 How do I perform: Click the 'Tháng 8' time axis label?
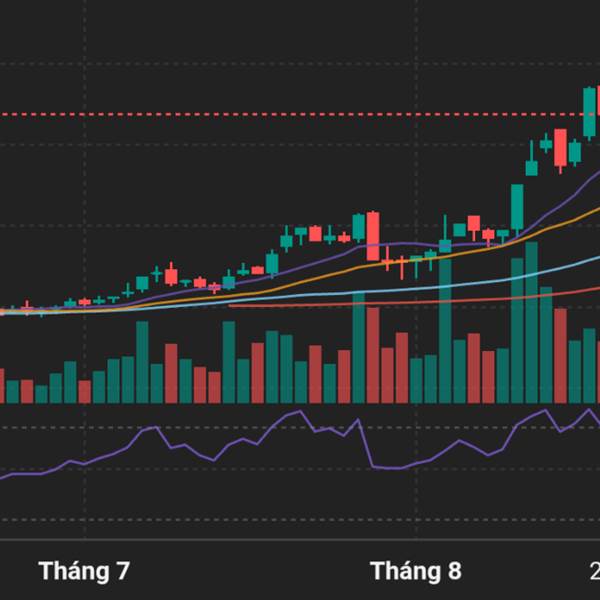point(416,571)
